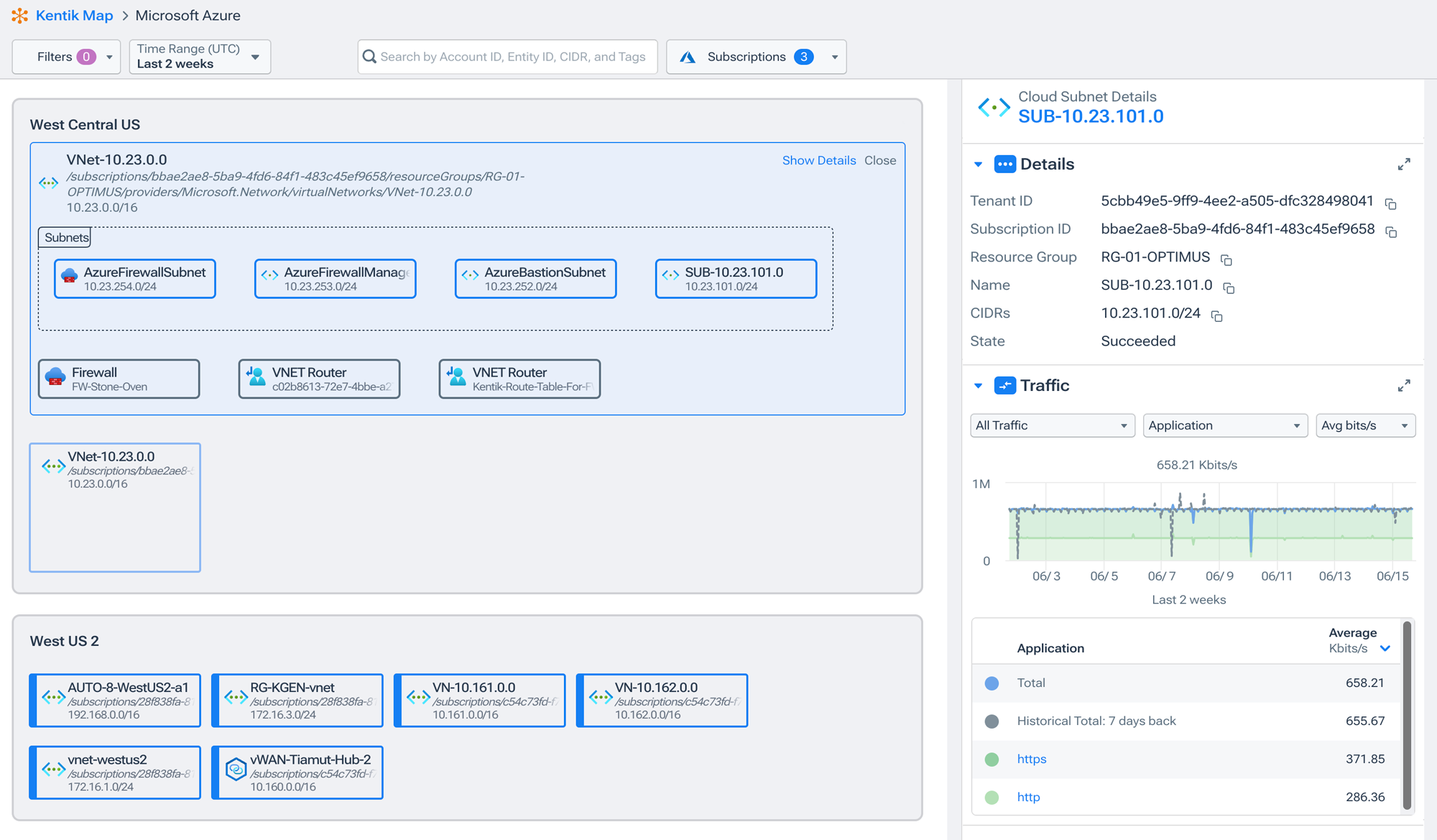Toggle sort order on Average Kbits/s column

[x=1385, y=647]
